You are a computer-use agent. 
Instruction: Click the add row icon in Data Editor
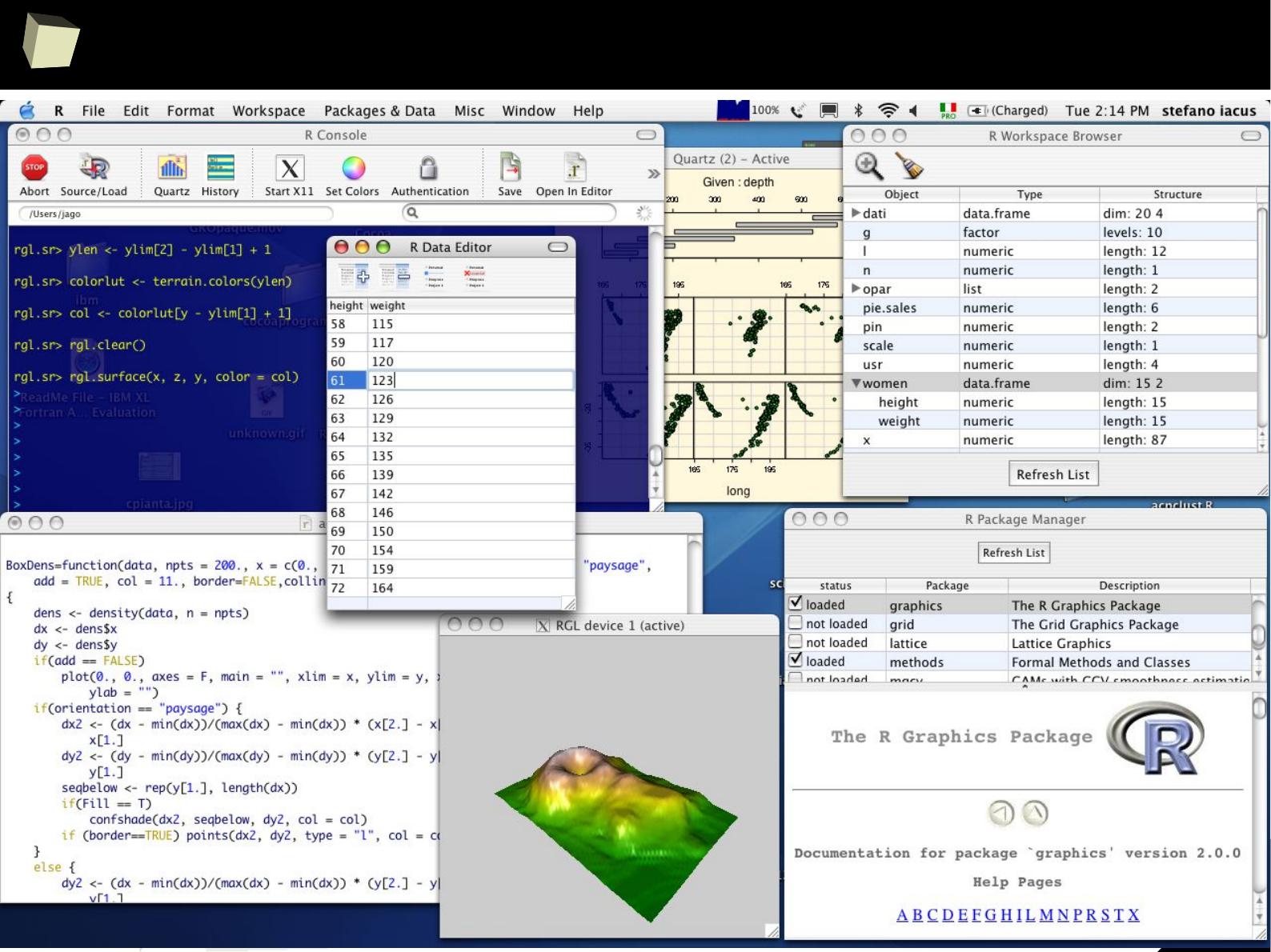435,276
